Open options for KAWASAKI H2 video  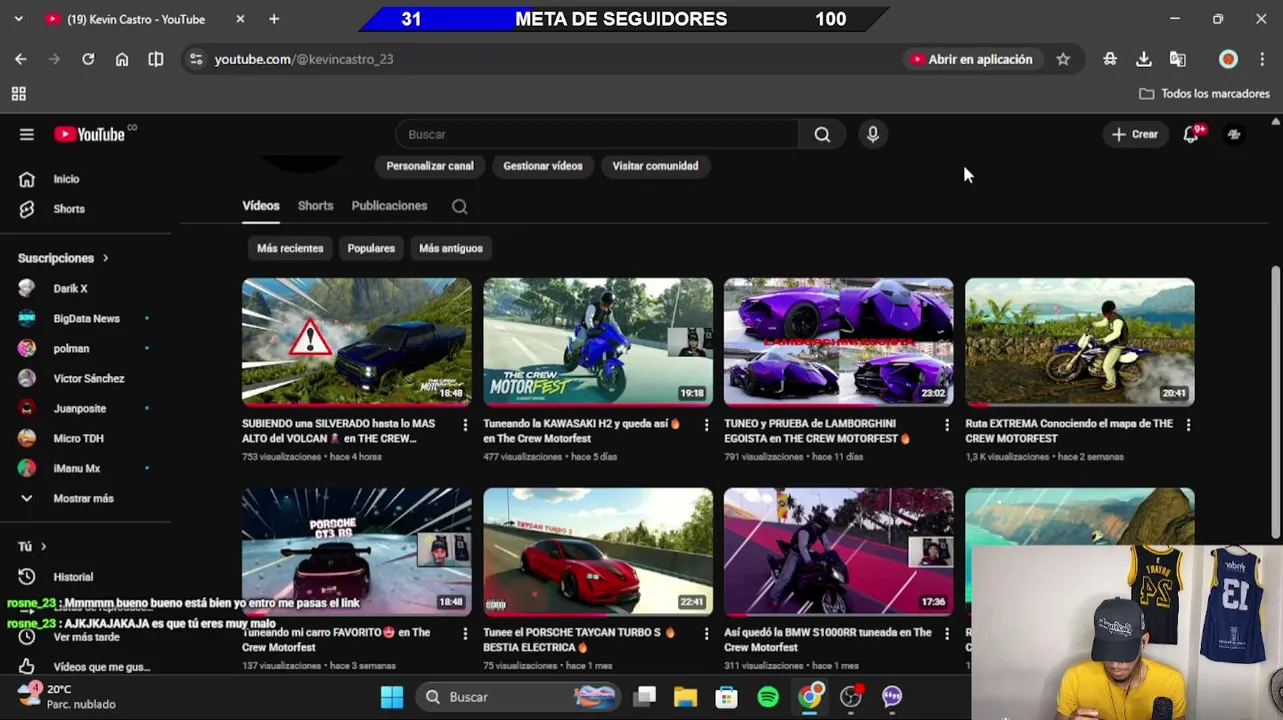click(706, 425)
